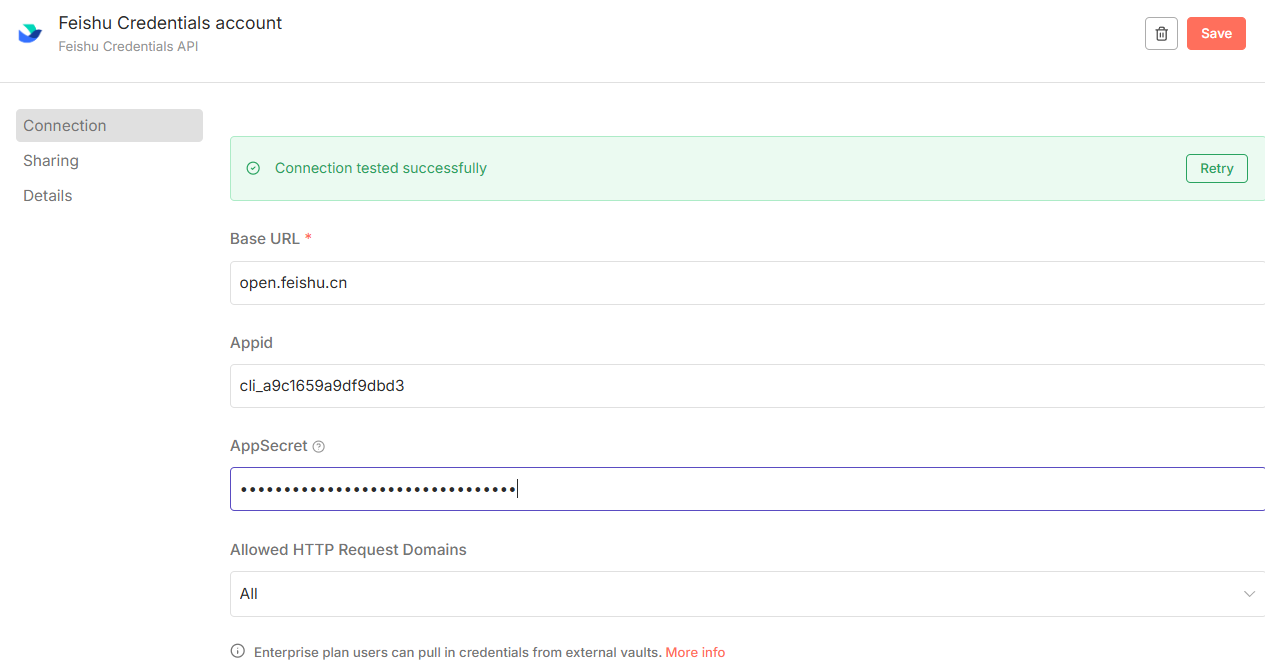This screenshot has width=1265, height=671.
Task: Focus the Base URL field with open.feishu.cn
Action: [747, 283]
